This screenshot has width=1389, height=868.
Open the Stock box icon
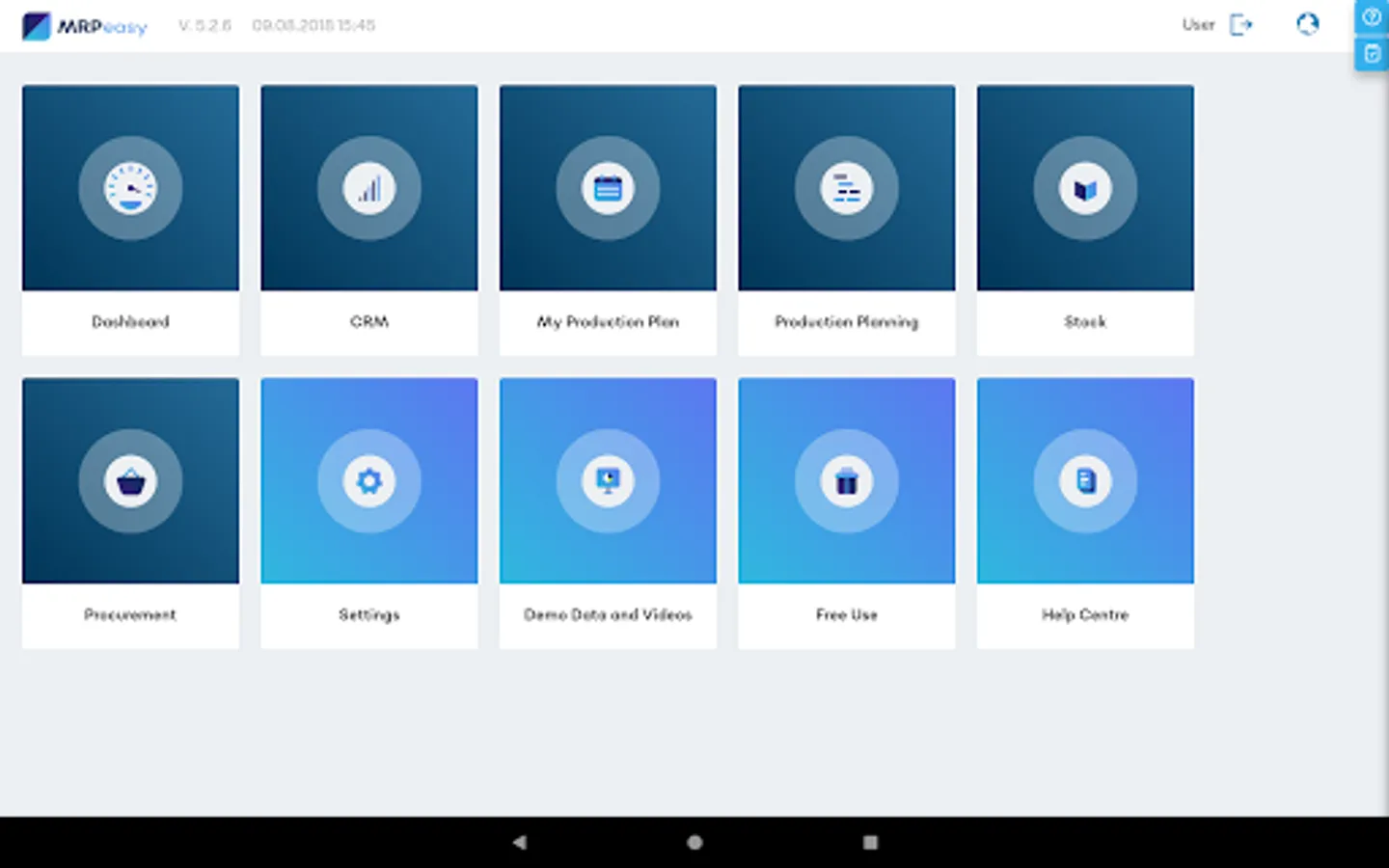[1085, 188]
